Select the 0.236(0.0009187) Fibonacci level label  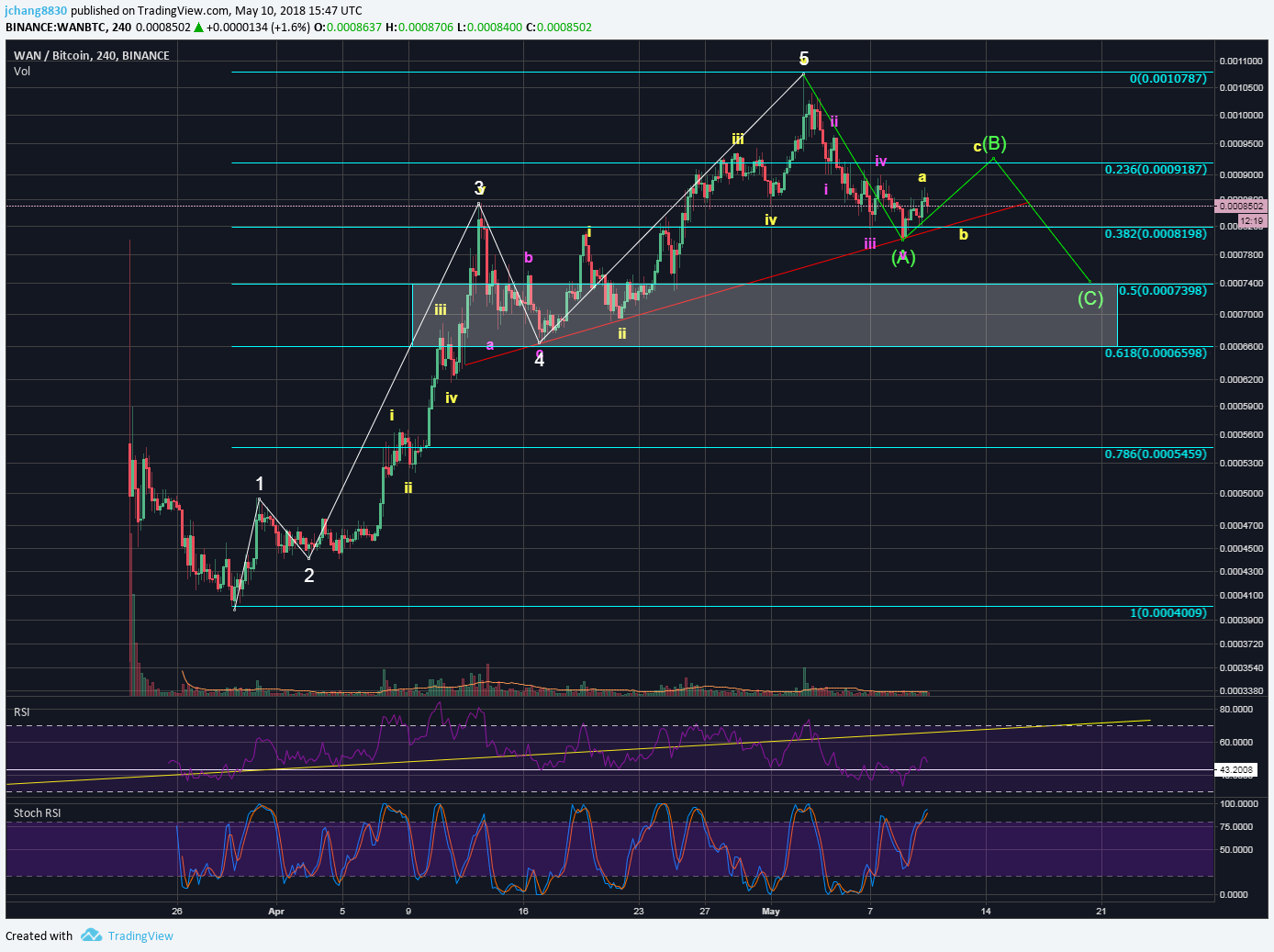[x=1156, y=170]
